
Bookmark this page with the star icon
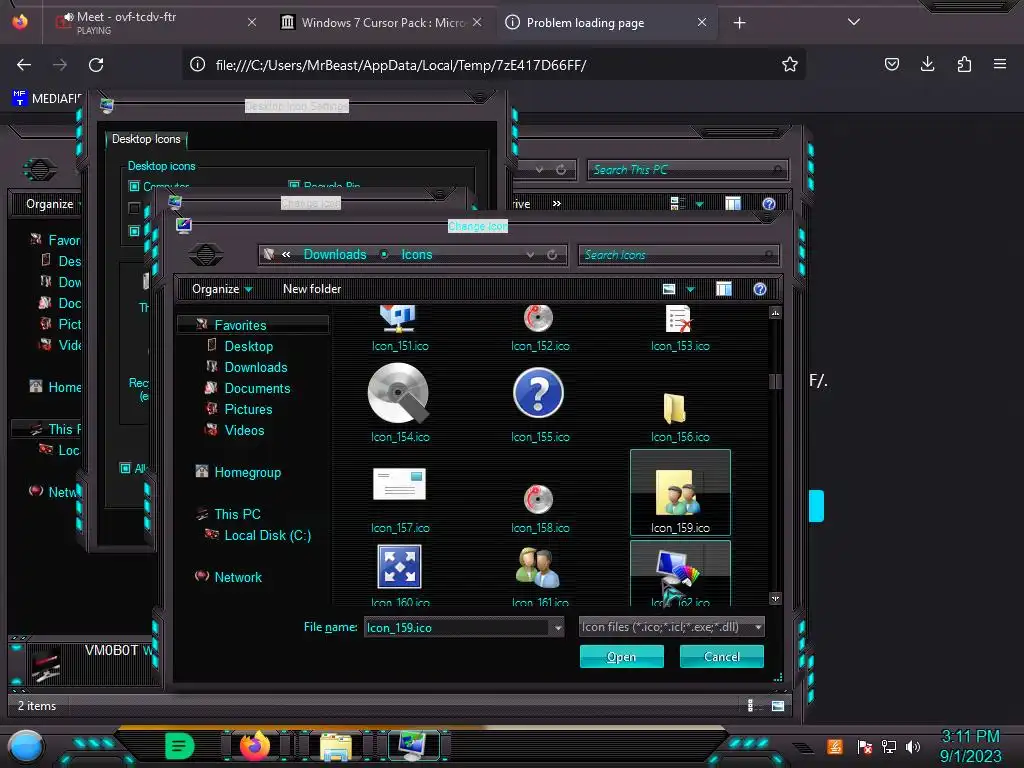tap(790, 64)
